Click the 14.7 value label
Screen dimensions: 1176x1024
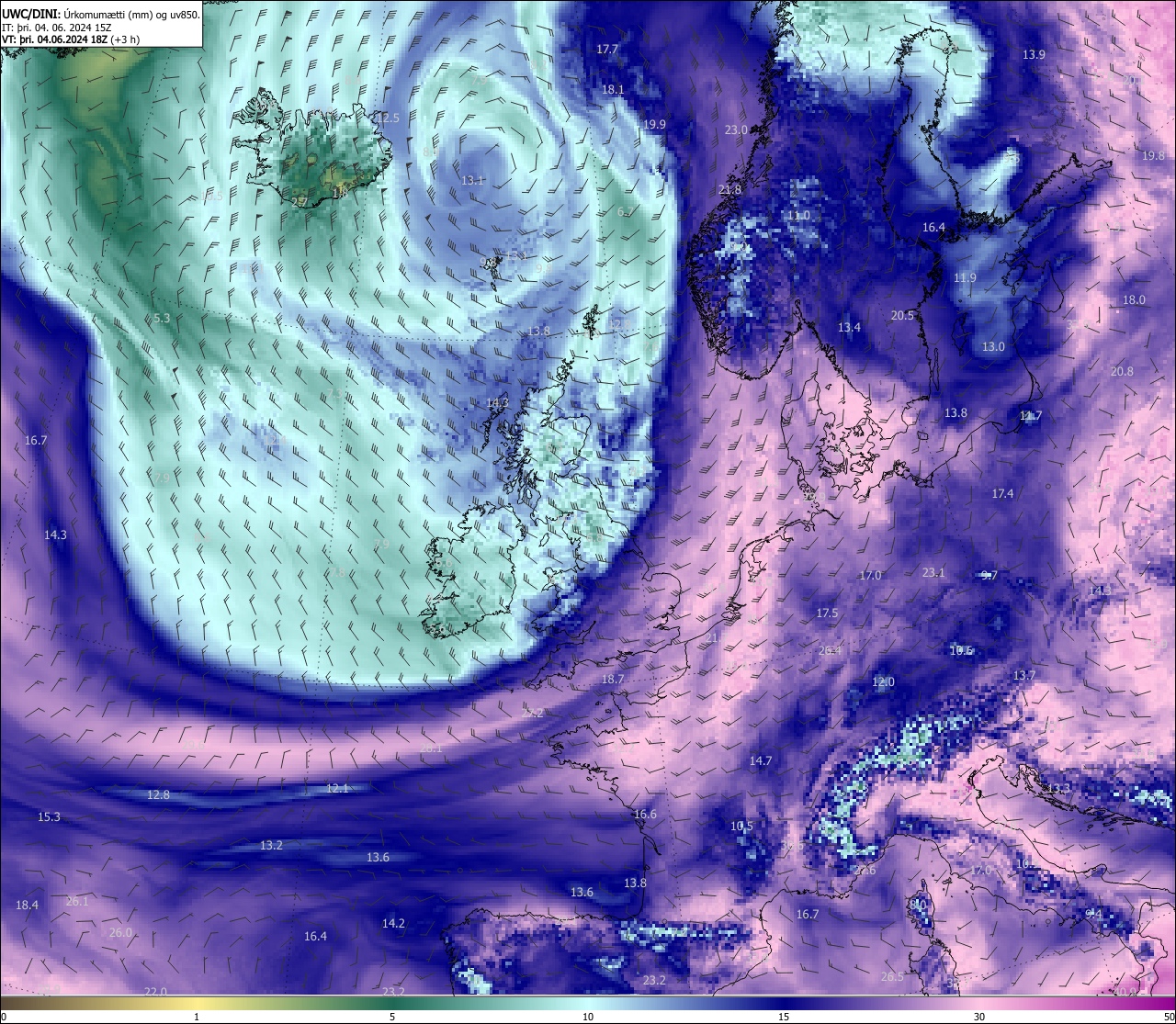point(761,761)
